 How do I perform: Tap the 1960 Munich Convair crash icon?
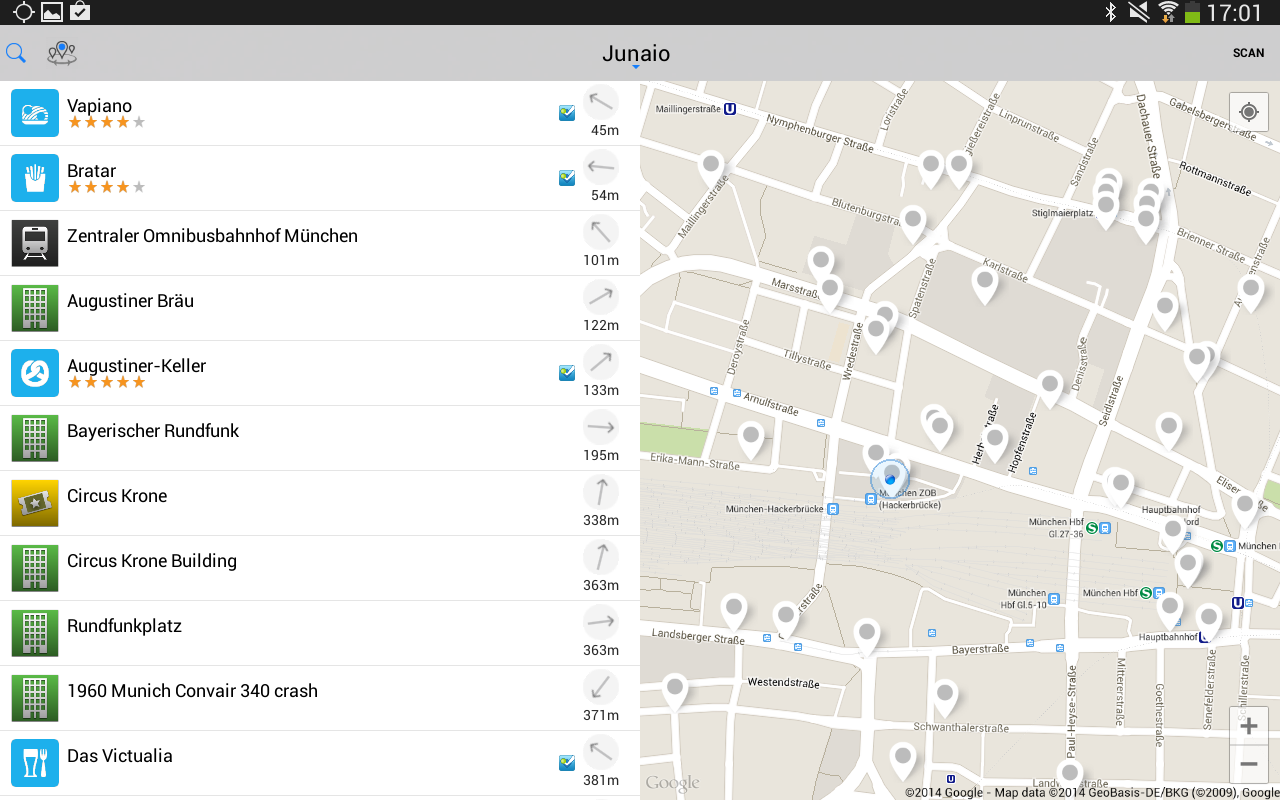[35, 698]
